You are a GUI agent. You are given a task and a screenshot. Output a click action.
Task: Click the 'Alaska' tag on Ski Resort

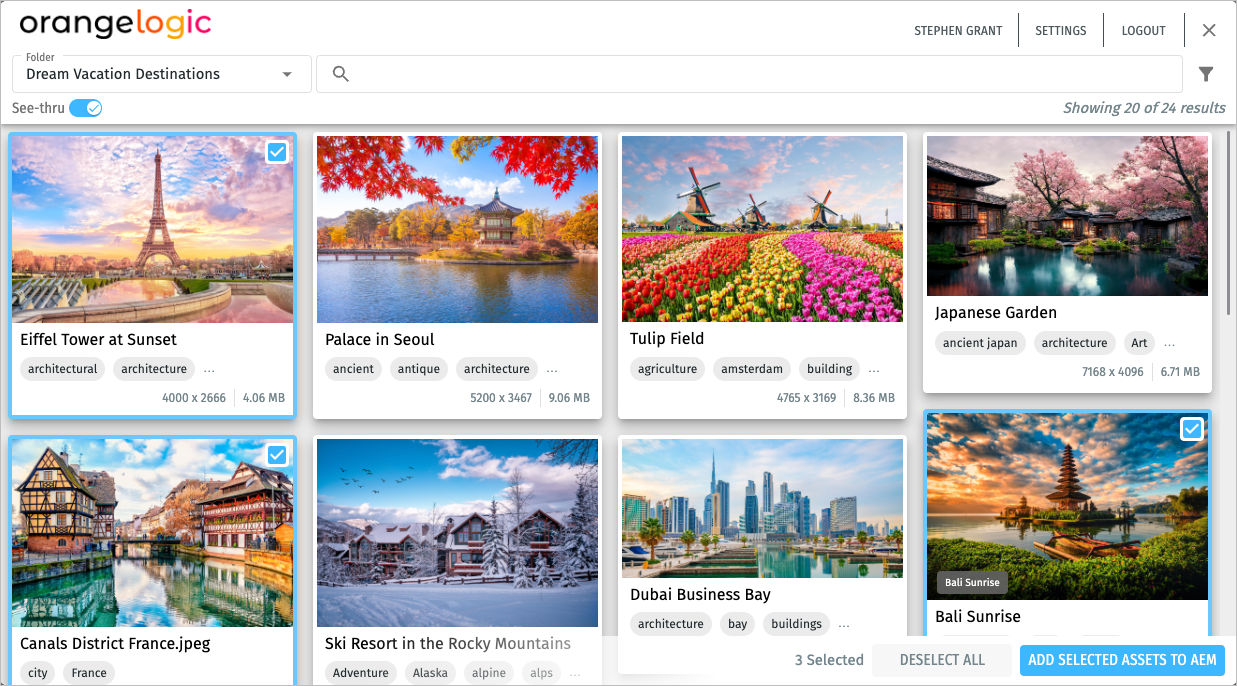[431, 673]
